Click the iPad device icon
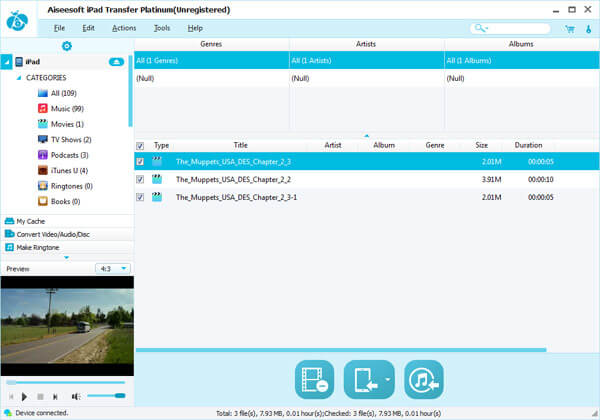The image size is (600, 420). tap(19, 62)
